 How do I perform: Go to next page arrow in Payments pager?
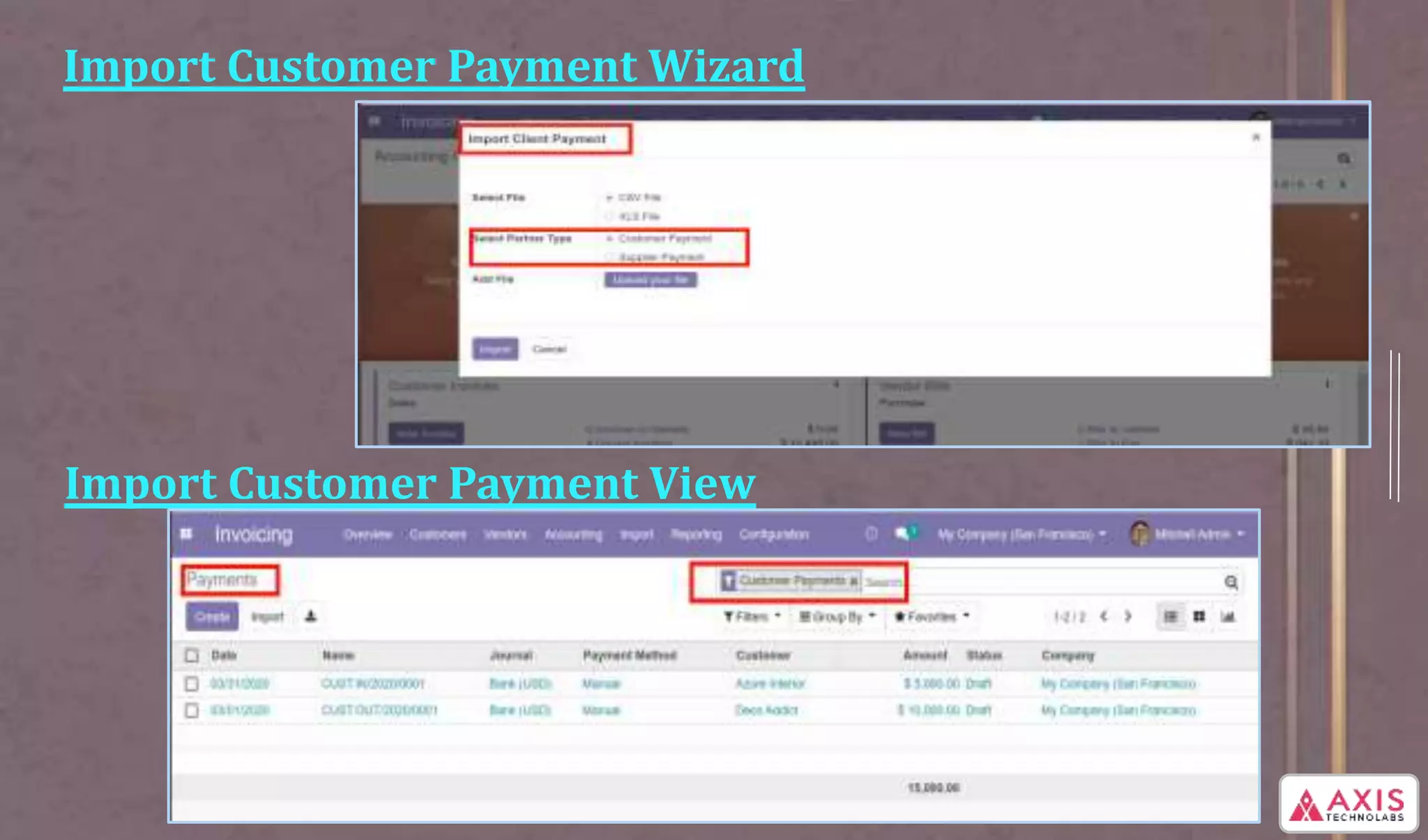(x=1128, y=616)
